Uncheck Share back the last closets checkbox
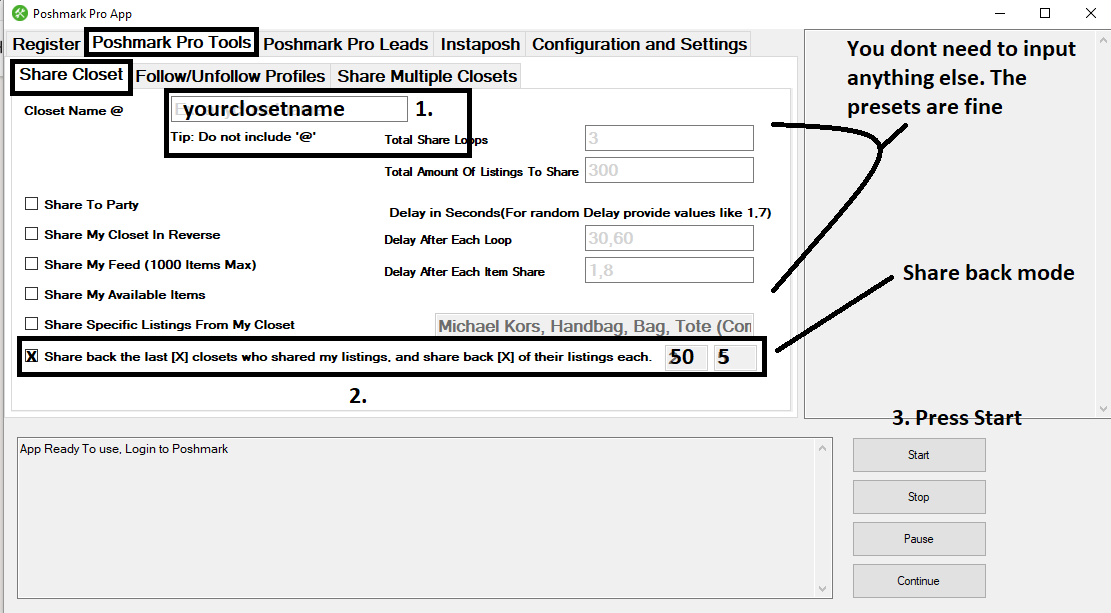The width and height of the screenshot is (1111, 613). [31, 356]
